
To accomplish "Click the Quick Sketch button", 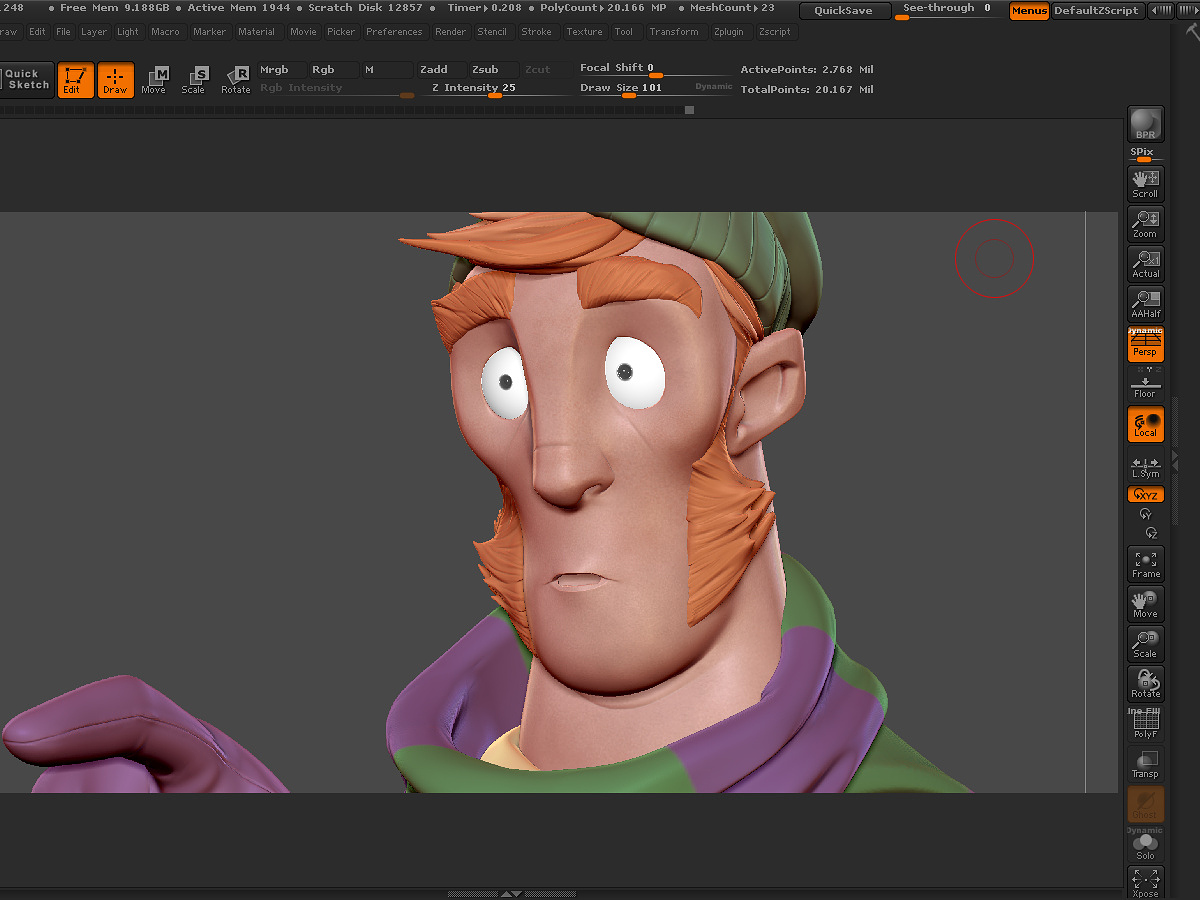I will coord(26,79).
